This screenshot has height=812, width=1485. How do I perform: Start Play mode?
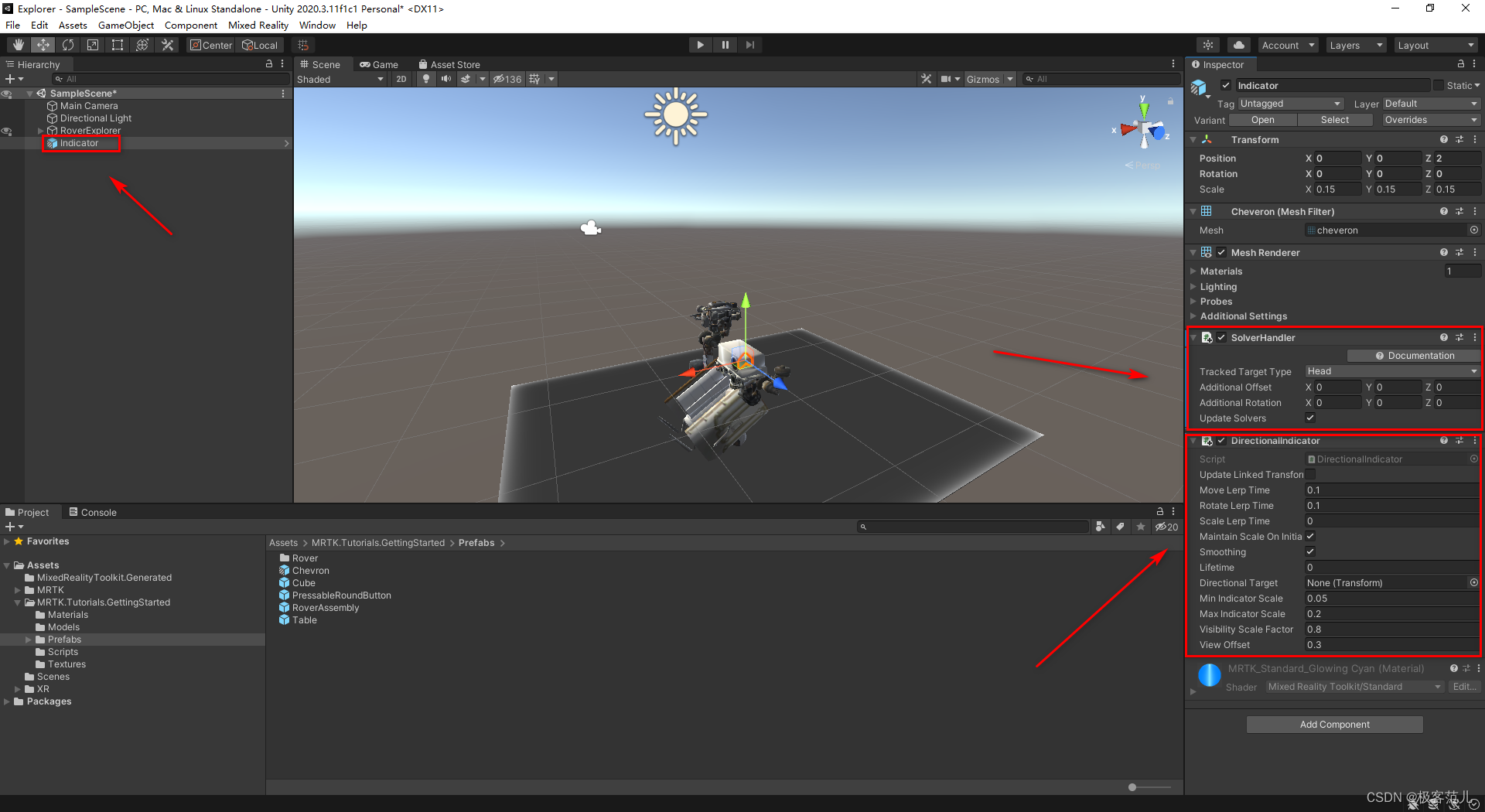tap(700, 45)
